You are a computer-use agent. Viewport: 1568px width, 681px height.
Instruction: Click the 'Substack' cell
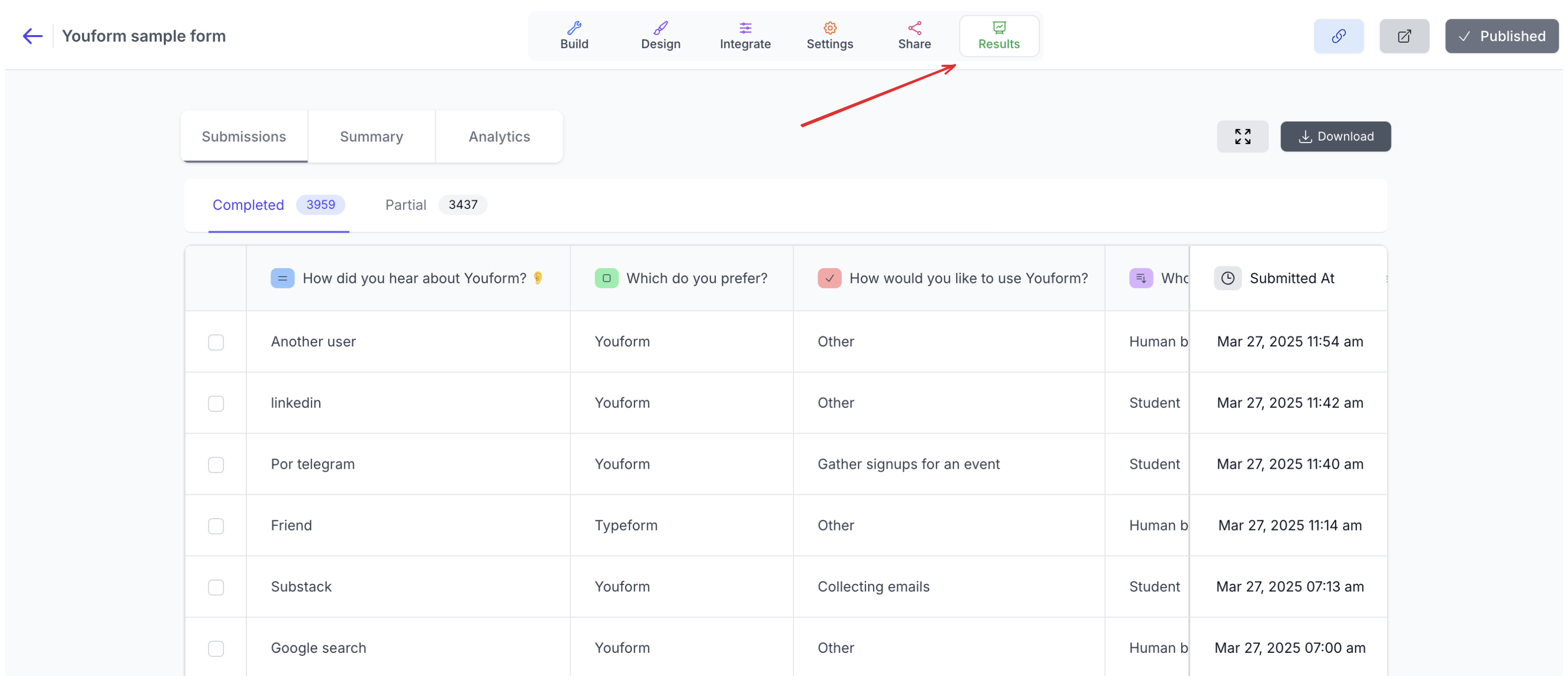coord(409,586)
